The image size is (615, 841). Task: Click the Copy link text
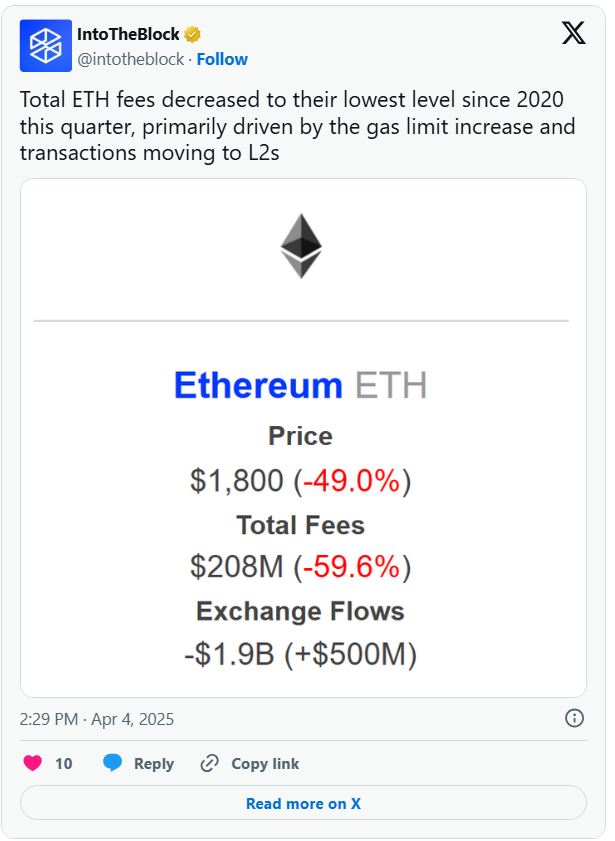[265, 763]
